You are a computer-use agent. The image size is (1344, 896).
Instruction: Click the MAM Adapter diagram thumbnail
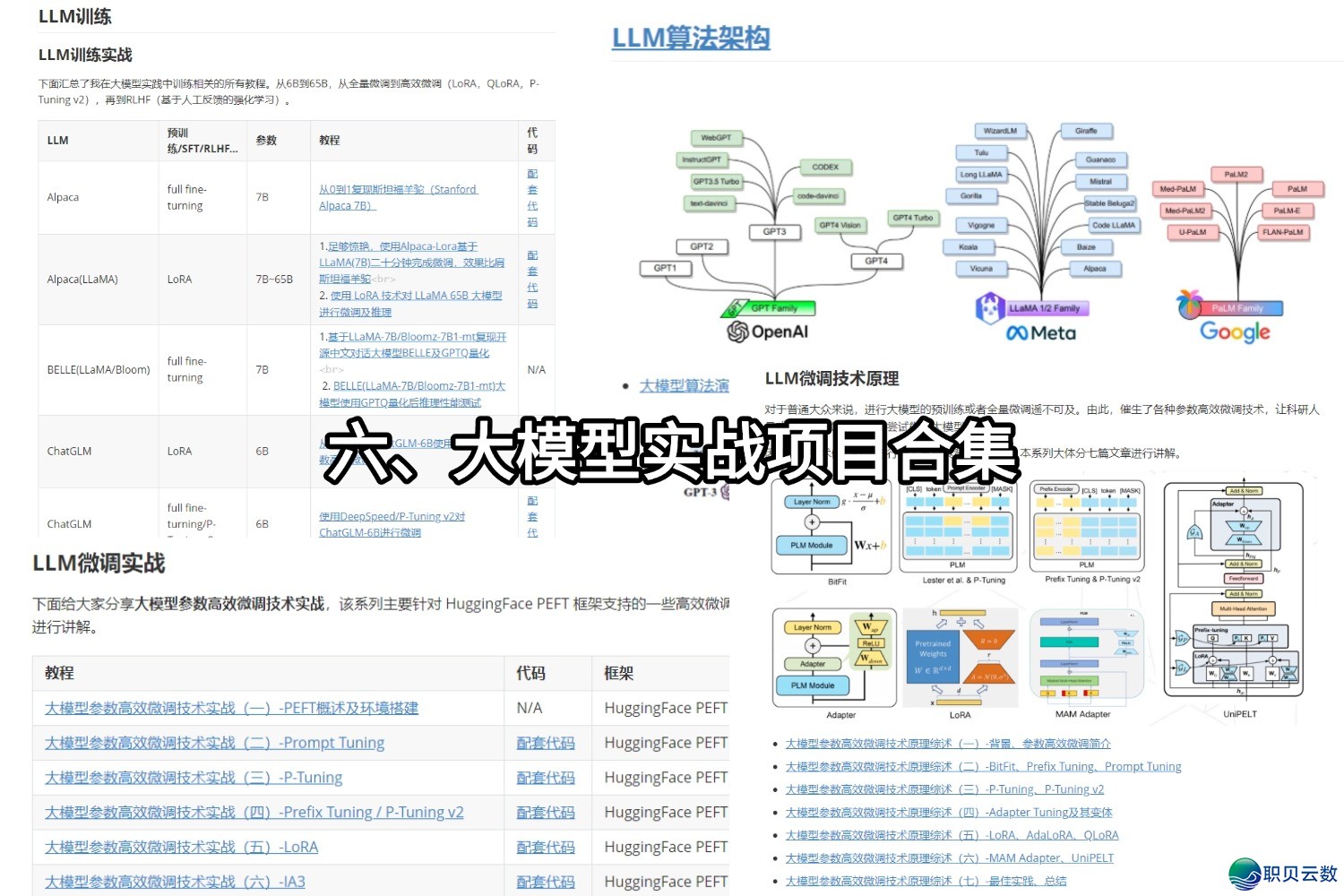click(x=1085, y=654)
